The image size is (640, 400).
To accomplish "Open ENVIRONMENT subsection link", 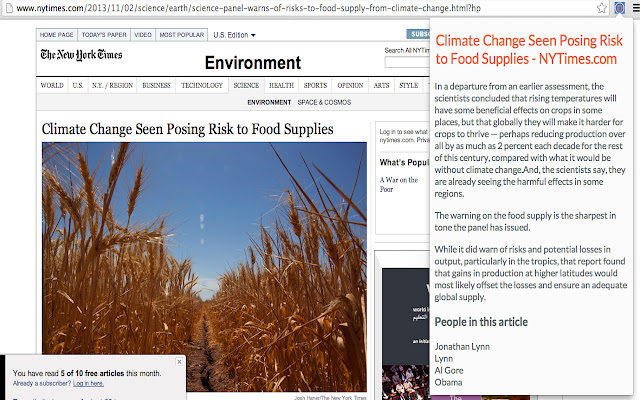I will click(x=269, y=102).
